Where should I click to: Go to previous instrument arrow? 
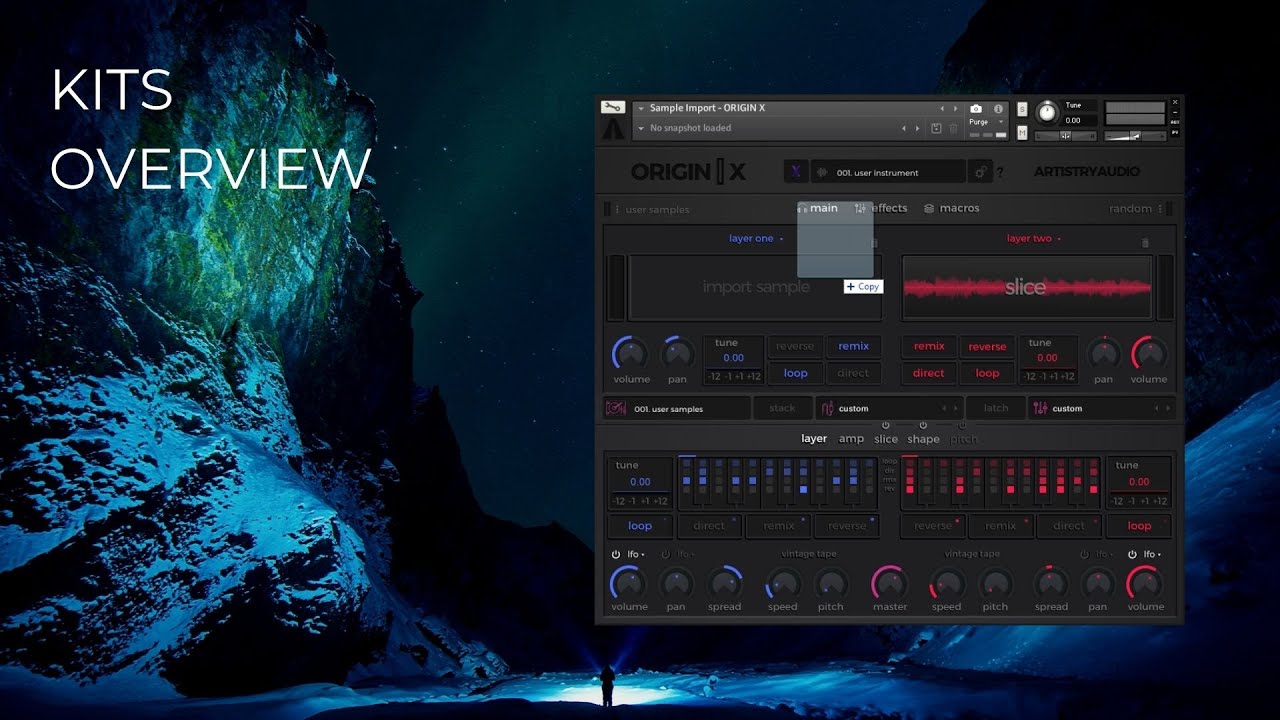pos(941,108)
